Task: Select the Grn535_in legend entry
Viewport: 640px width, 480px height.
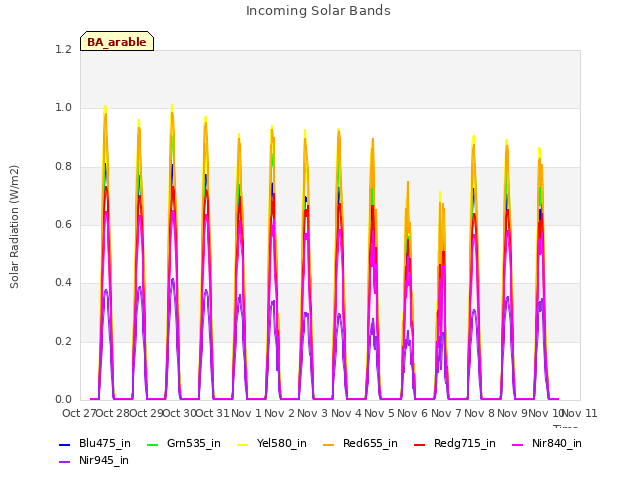Action: (184, 443)
